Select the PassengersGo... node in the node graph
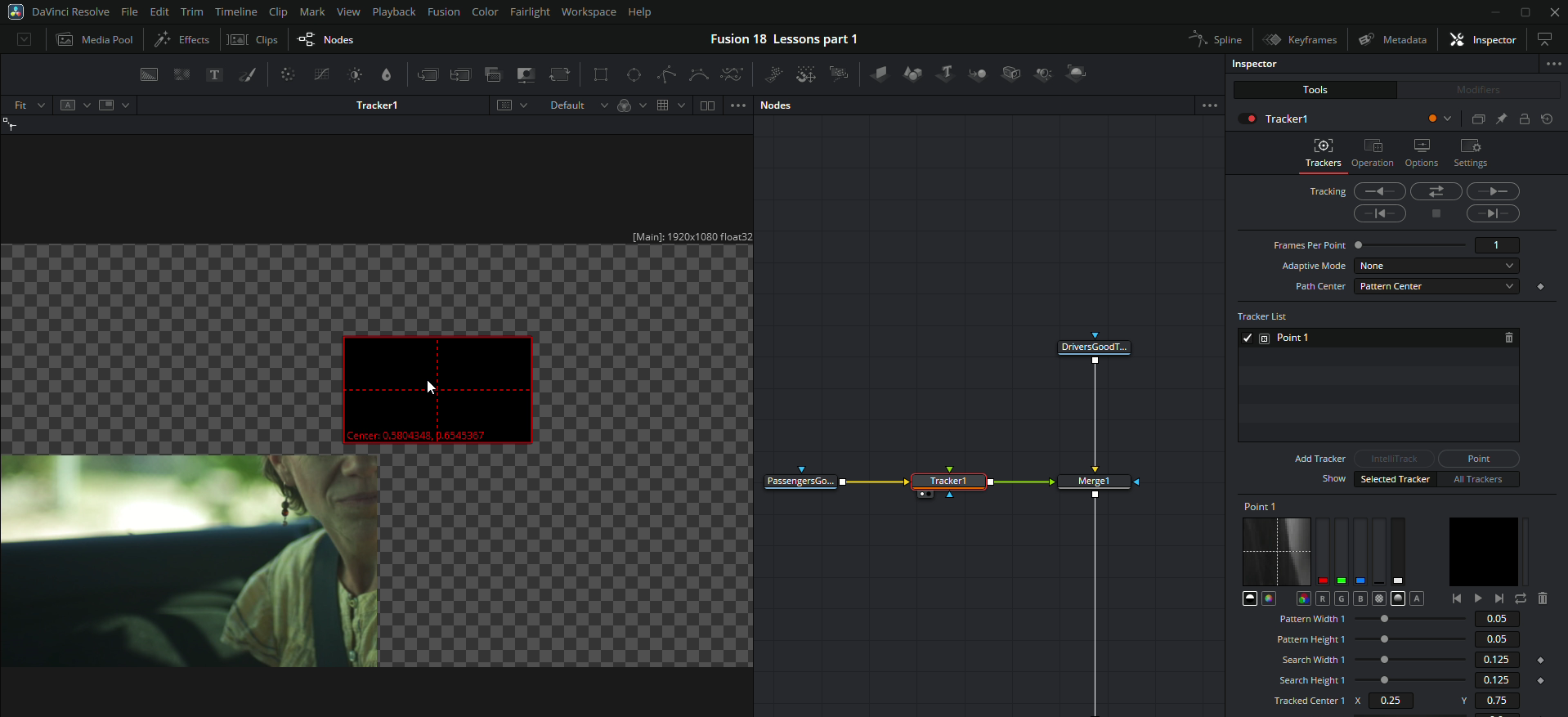This screenshot has height=717, width=1568. tap(800, 481)
